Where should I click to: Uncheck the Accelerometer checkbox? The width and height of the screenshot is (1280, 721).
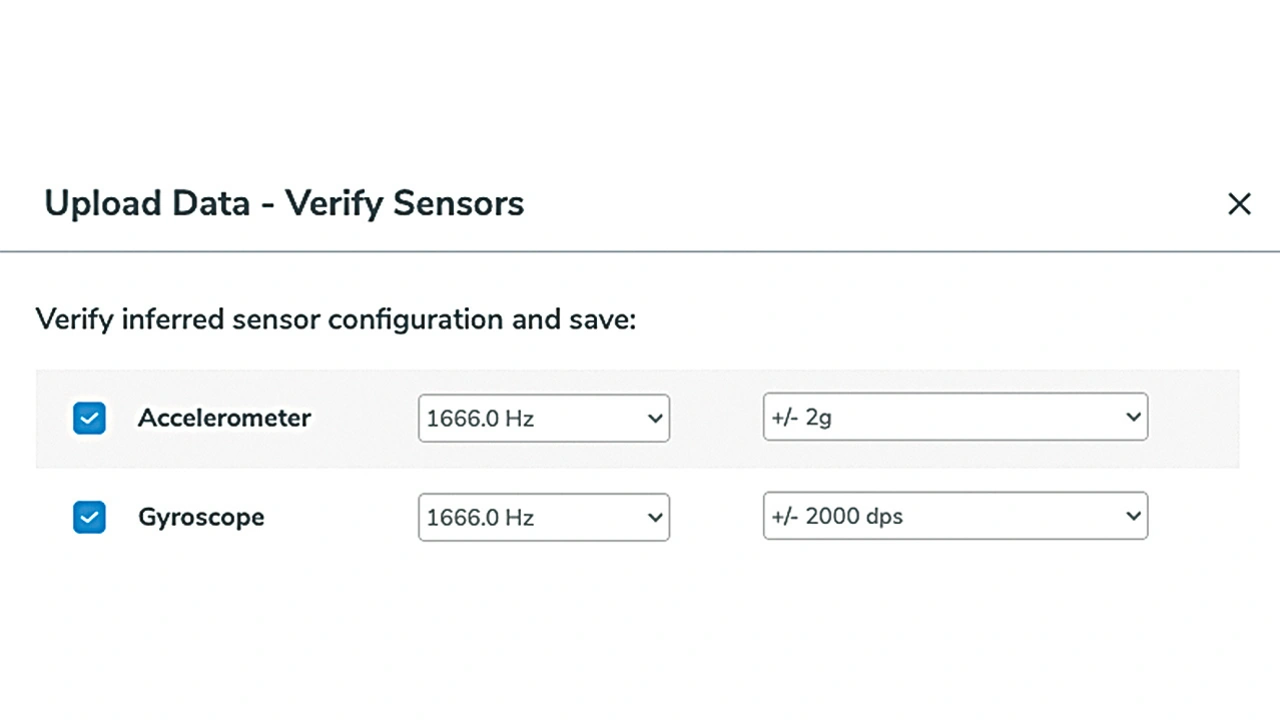point(89,418)
